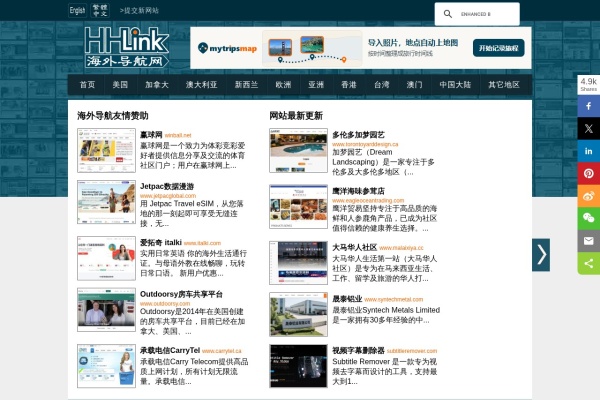This screenshot has height=400, width=600.
Task: Click the 赢球网 title link
Action: (x=151, y=135)
